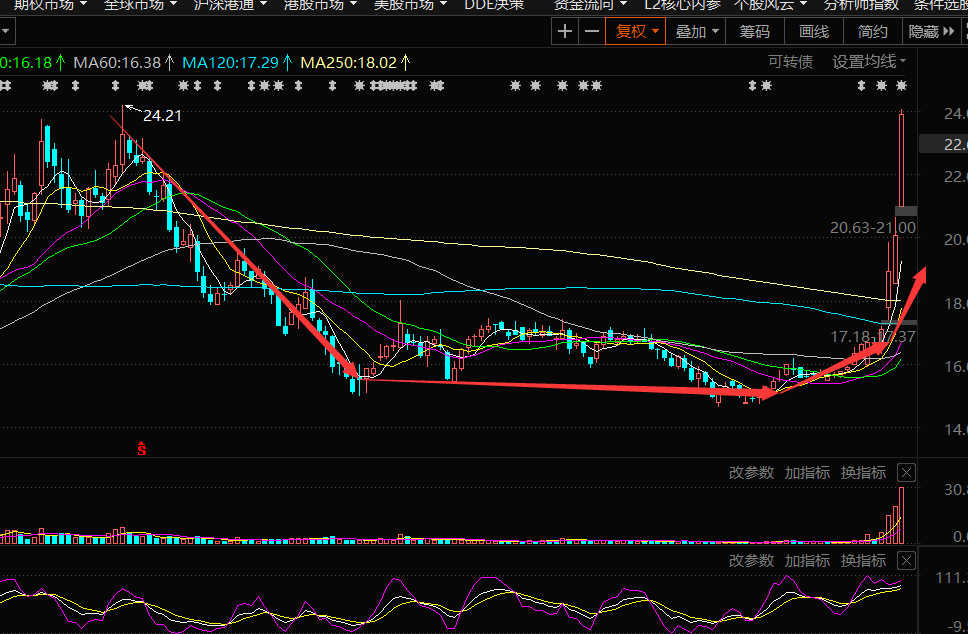This screenshot has height=634, width=968.
Task: Close the bottom oscillator indicator panel
Action: [x=906, y=561]
